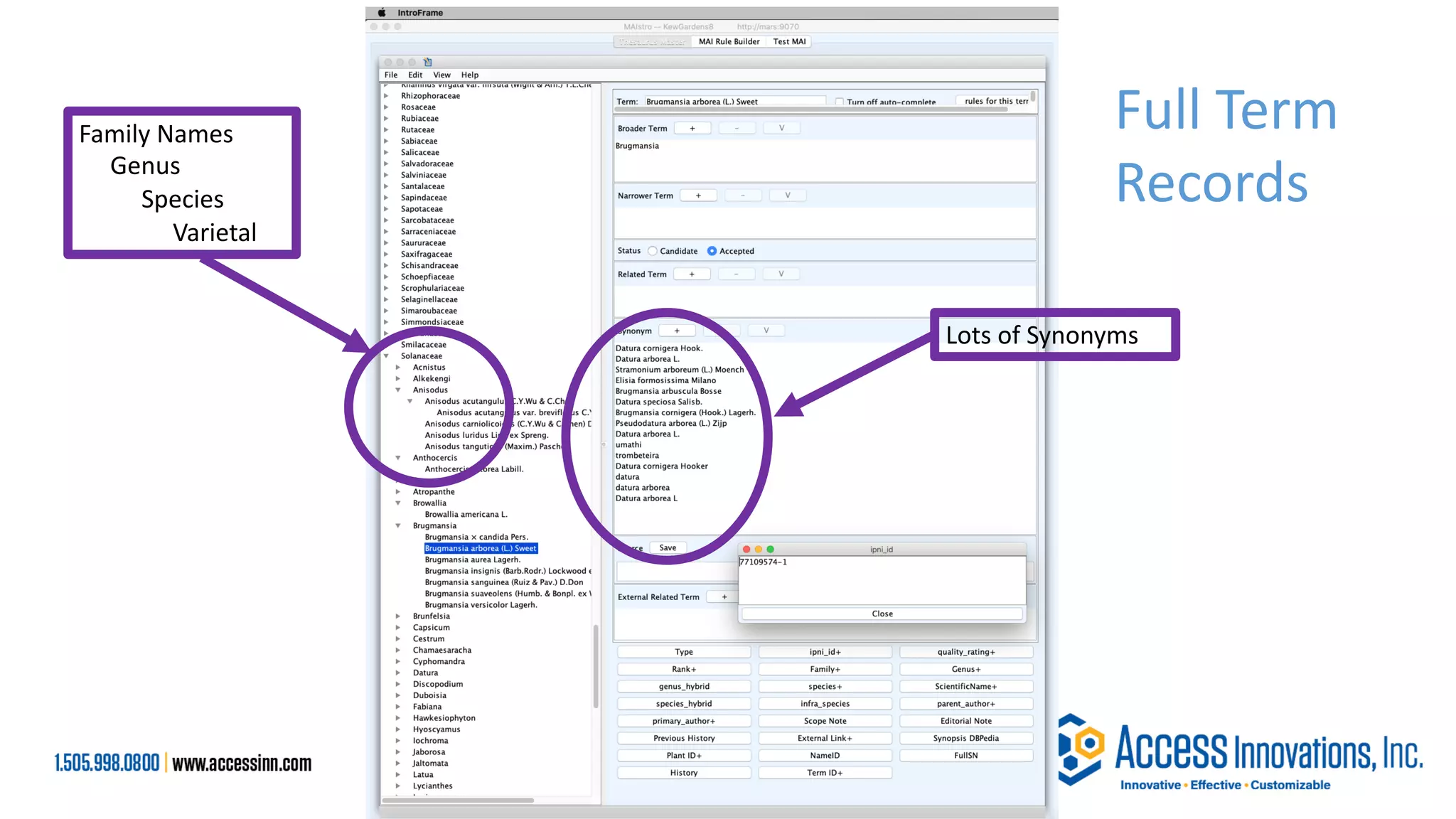Click the minus icon beside Broader Term

click(x=737, y=129)
